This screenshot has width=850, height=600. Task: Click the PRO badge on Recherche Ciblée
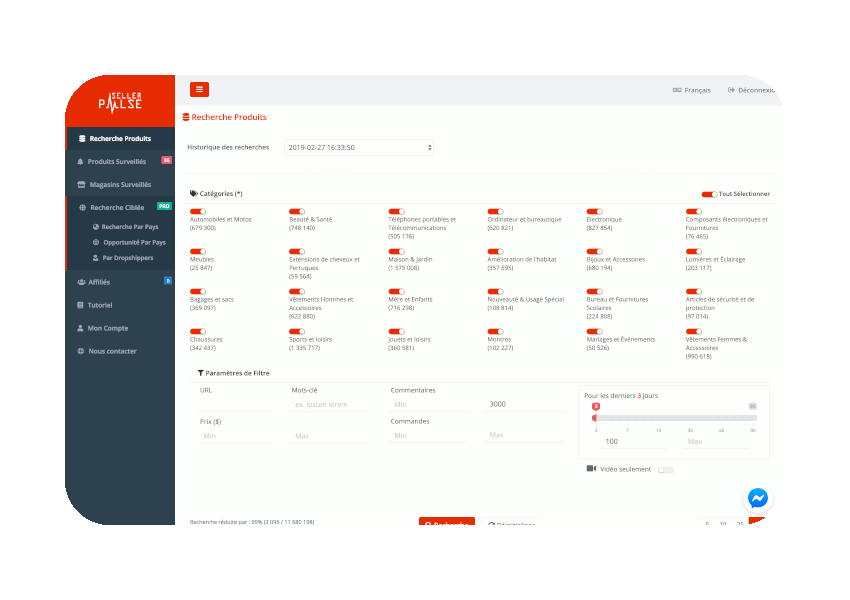point(164,206)
